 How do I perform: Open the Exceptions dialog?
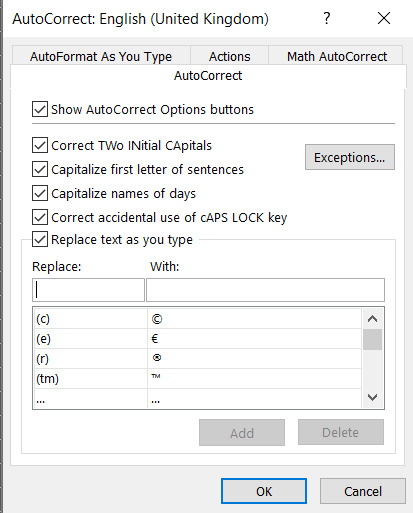point(350,157)
